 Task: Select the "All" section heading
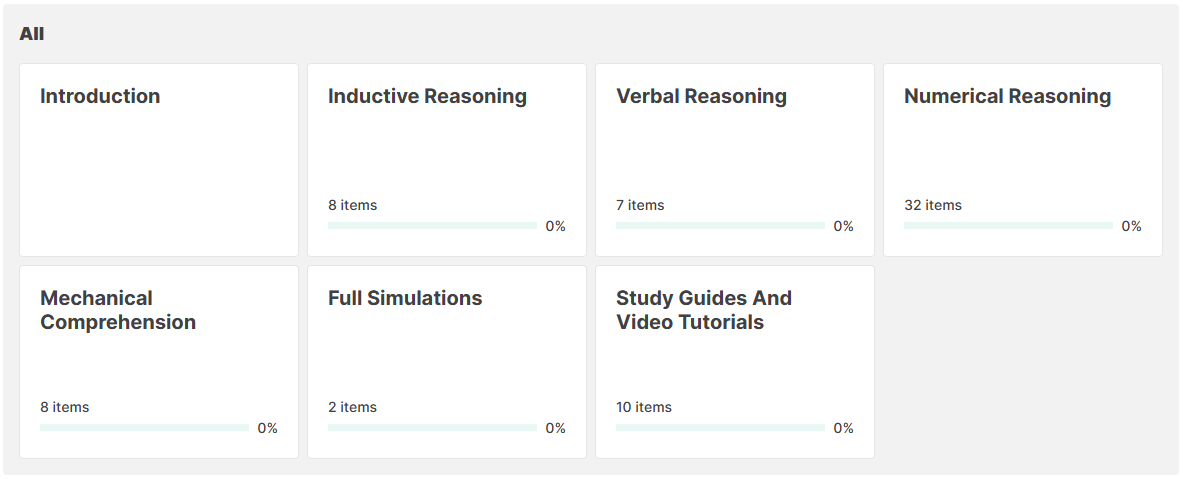pyautogui.click(x=32, y=34)
